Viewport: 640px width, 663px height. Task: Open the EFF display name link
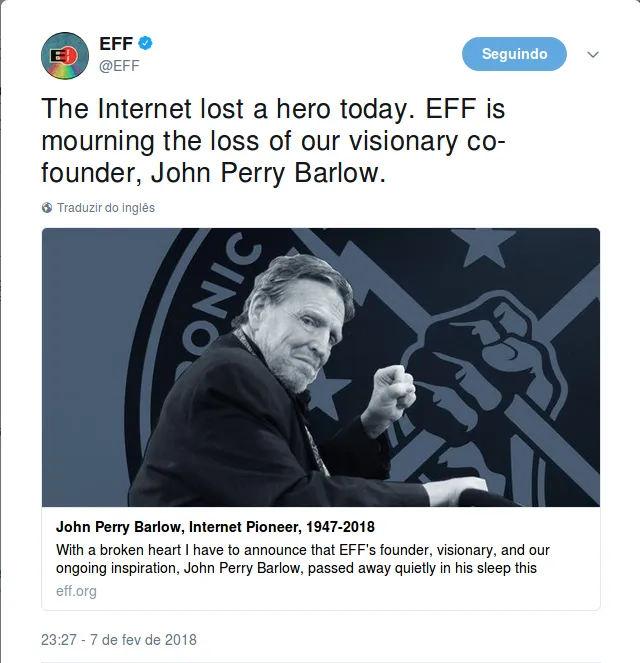116,43
